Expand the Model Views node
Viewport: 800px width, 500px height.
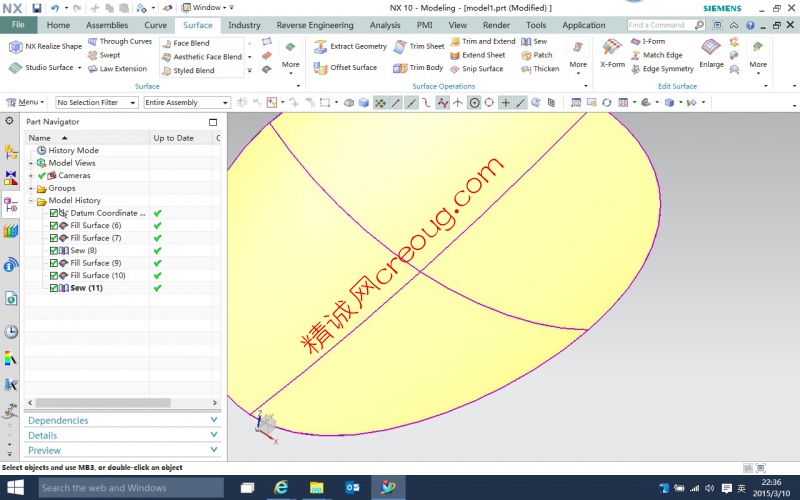tap(31, 163)
